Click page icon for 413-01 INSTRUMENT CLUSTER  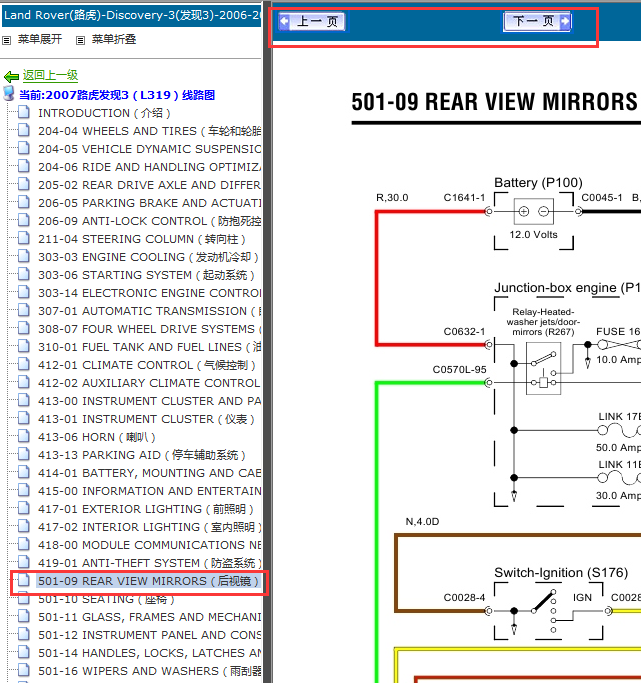coord(24,418)
